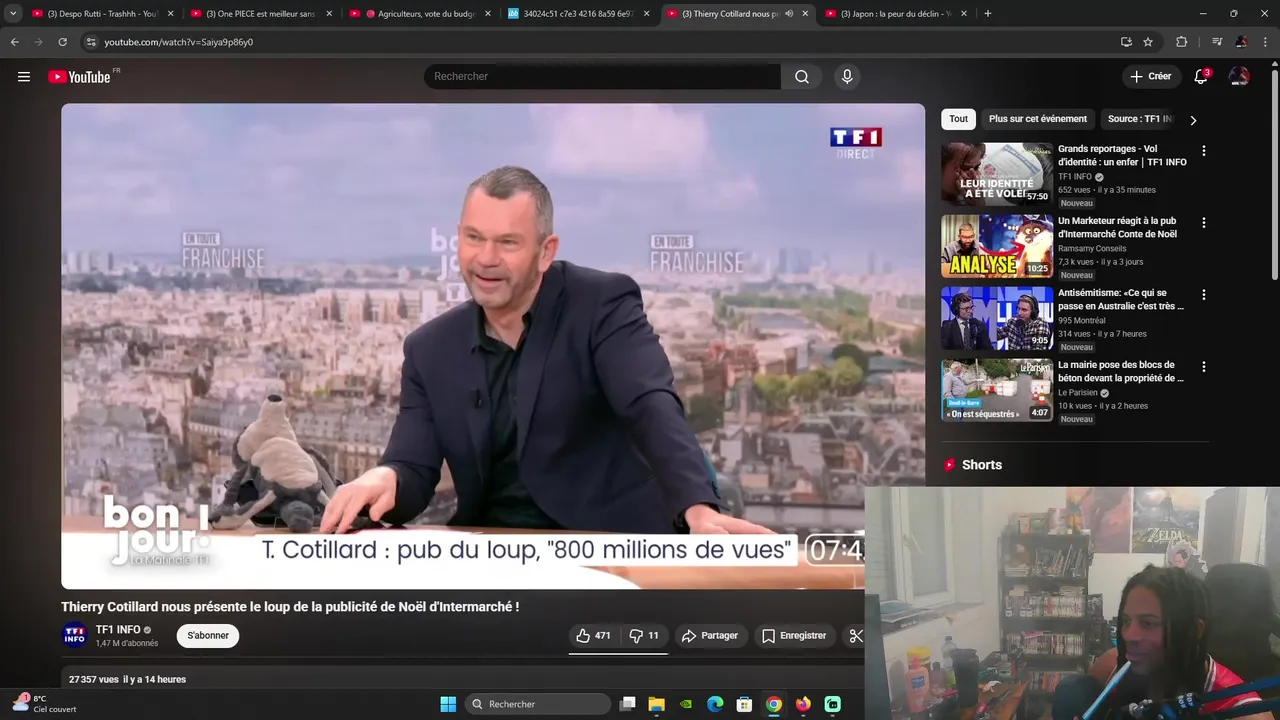1280x720 pixels.
Task: Open the NVIDIA app on the taskbar
Action: (x=686, y=704)
